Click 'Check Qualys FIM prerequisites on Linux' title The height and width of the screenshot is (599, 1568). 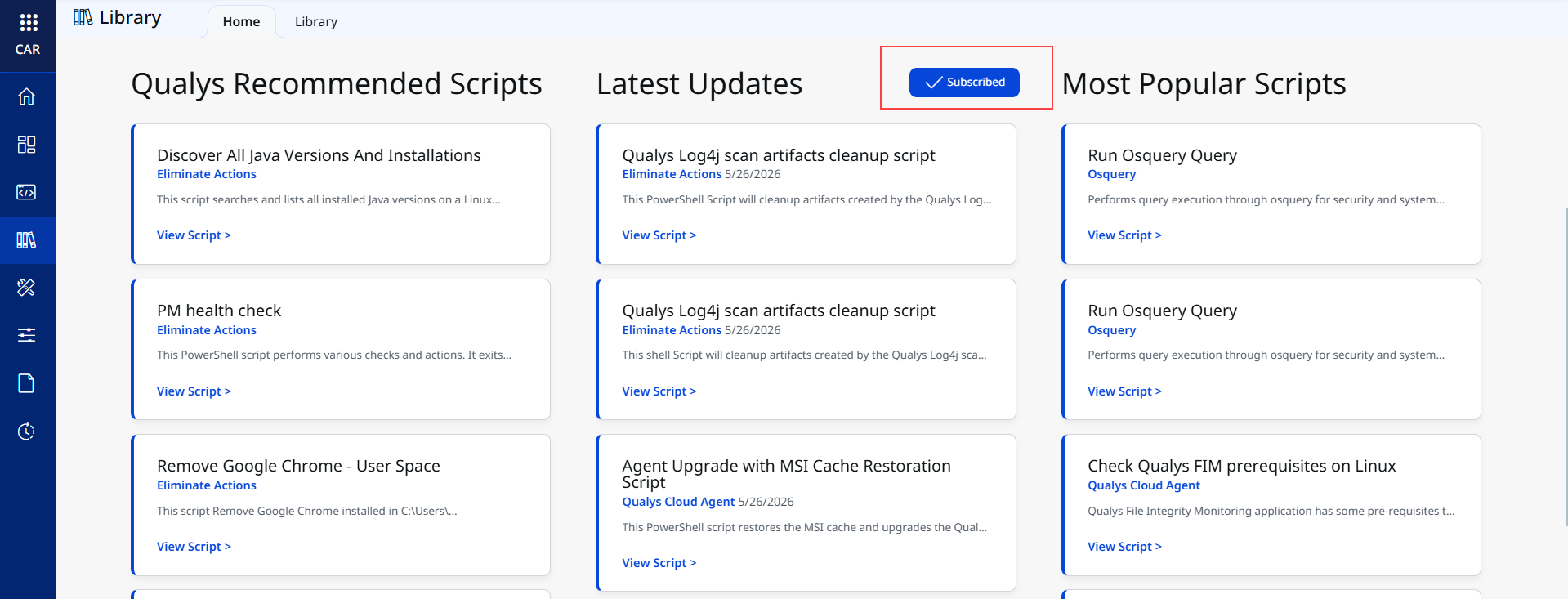pyautogui.click(x=1242, y=466)
